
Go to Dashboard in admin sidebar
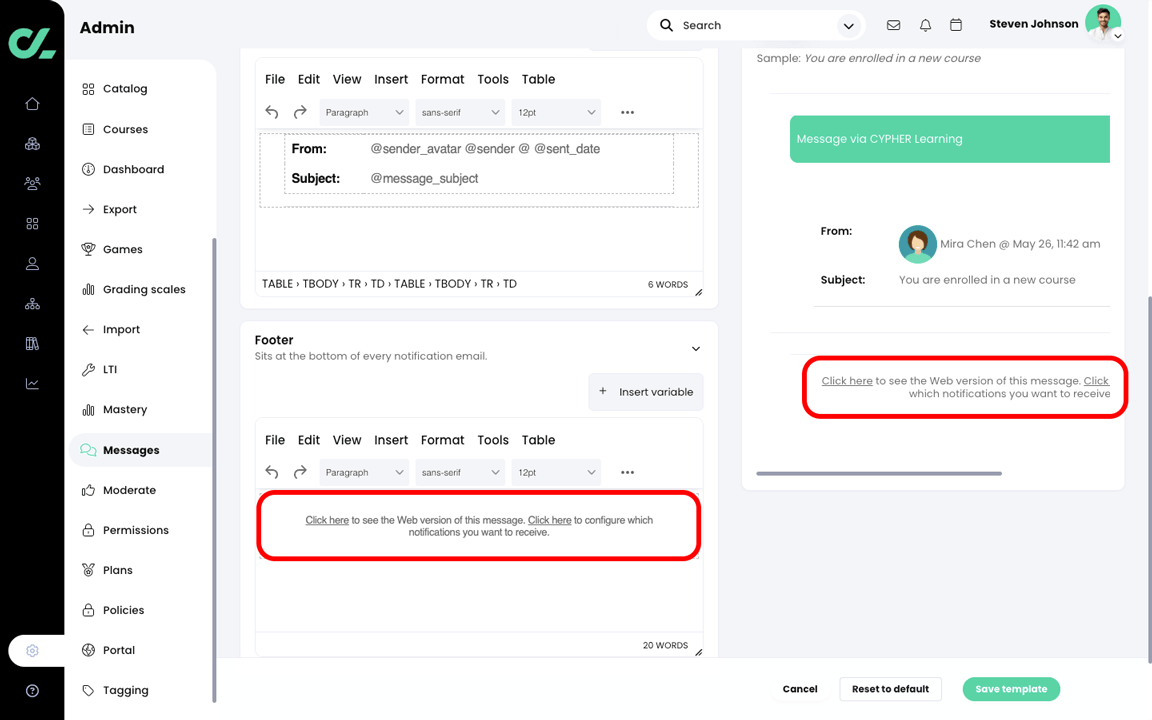pyautogui.click(x=133, y=169)
